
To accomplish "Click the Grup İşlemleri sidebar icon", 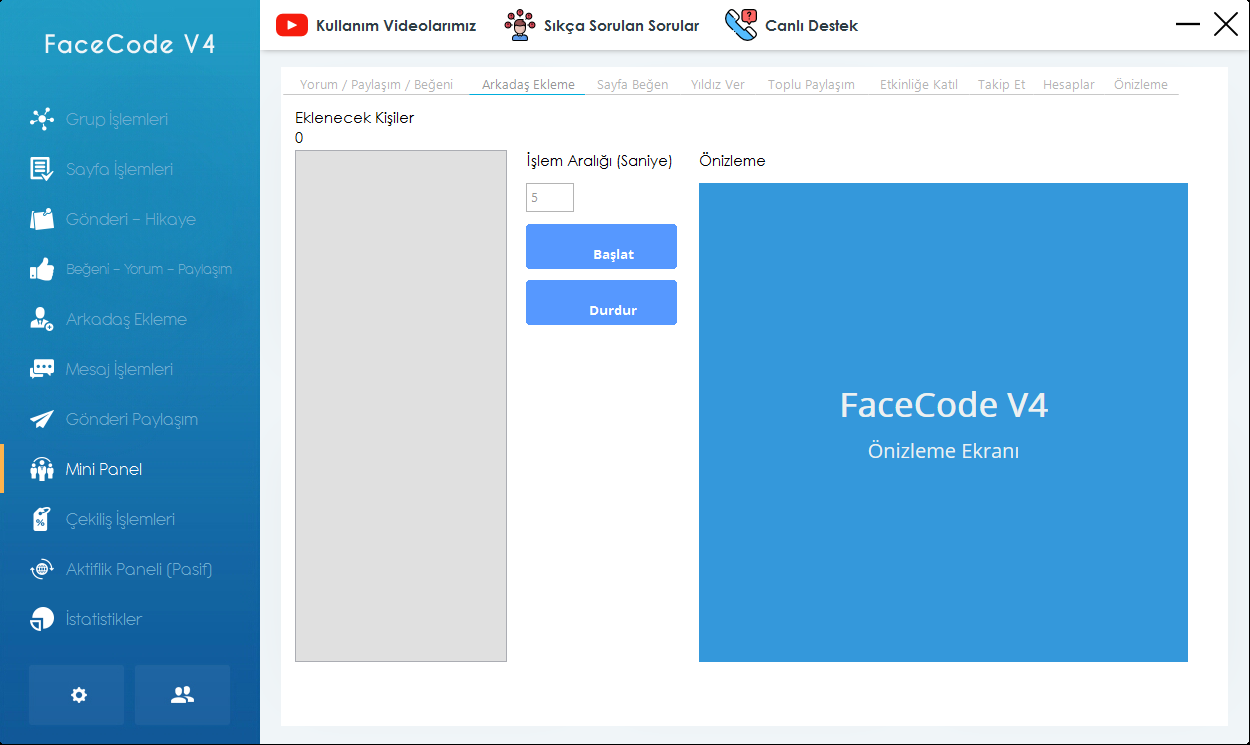I will 42,119.
